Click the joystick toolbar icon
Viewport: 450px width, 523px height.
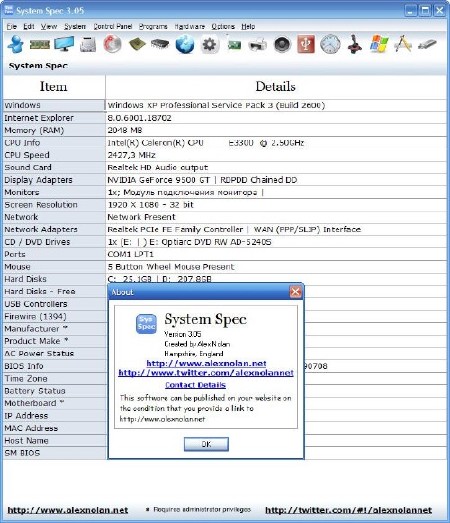click(354, 44)
